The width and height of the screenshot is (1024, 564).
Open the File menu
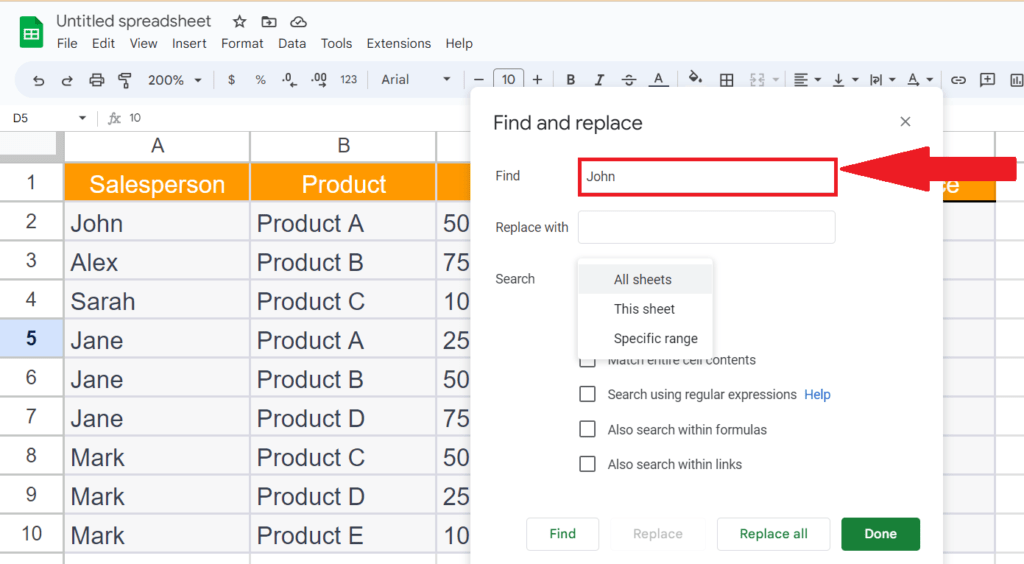(67, 44)
